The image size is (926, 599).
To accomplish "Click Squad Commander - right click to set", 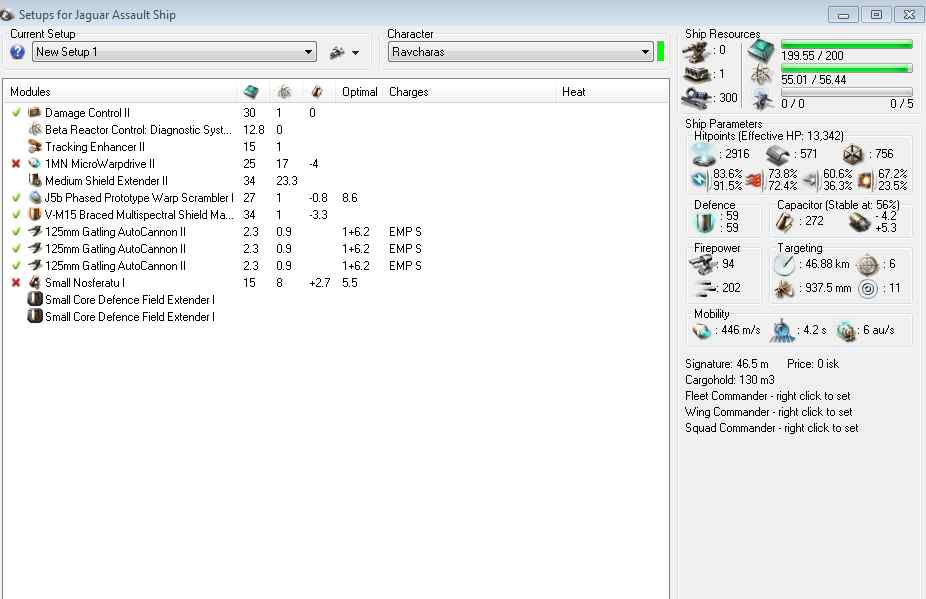I will [x=772, y=428].
